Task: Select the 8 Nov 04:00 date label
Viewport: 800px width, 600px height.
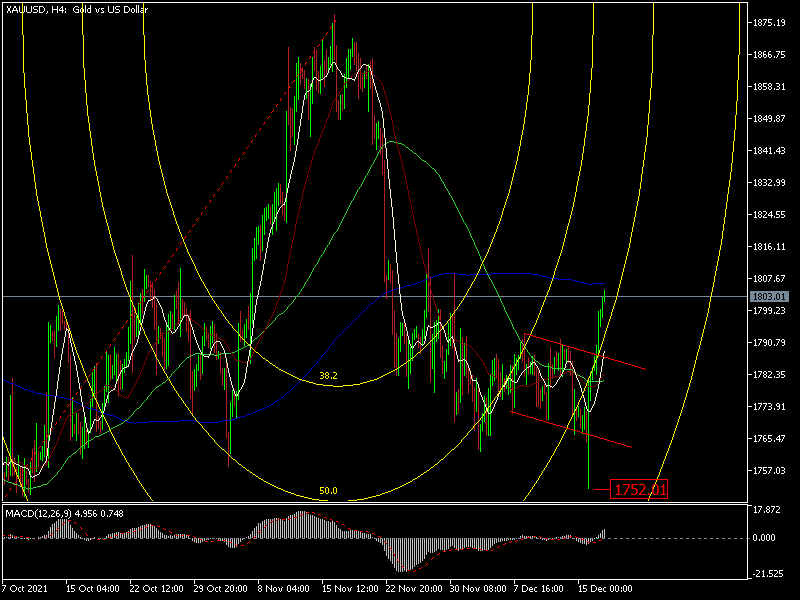Action: 282,588
